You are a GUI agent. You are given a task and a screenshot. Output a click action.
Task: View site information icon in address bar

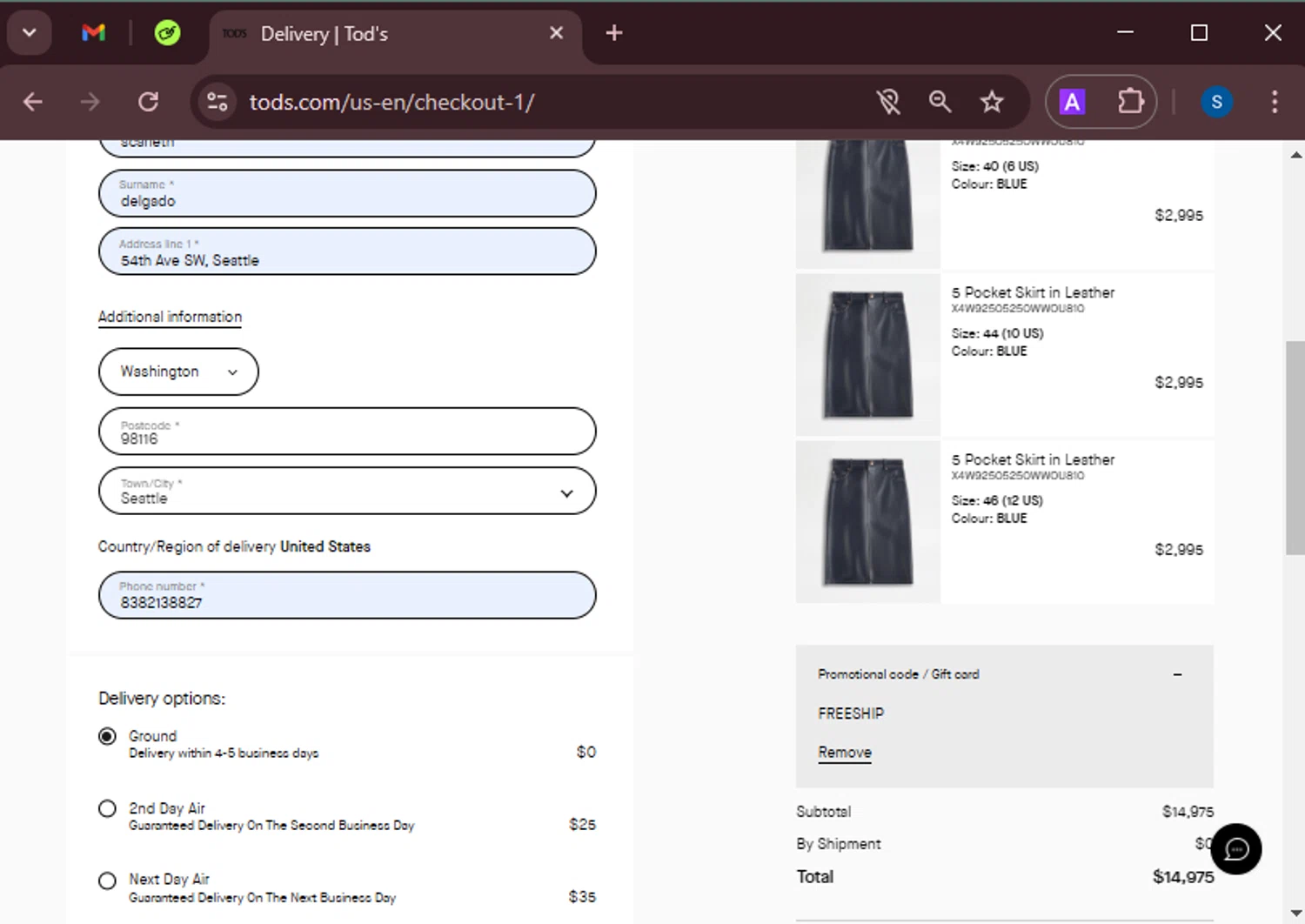[217, 102]
